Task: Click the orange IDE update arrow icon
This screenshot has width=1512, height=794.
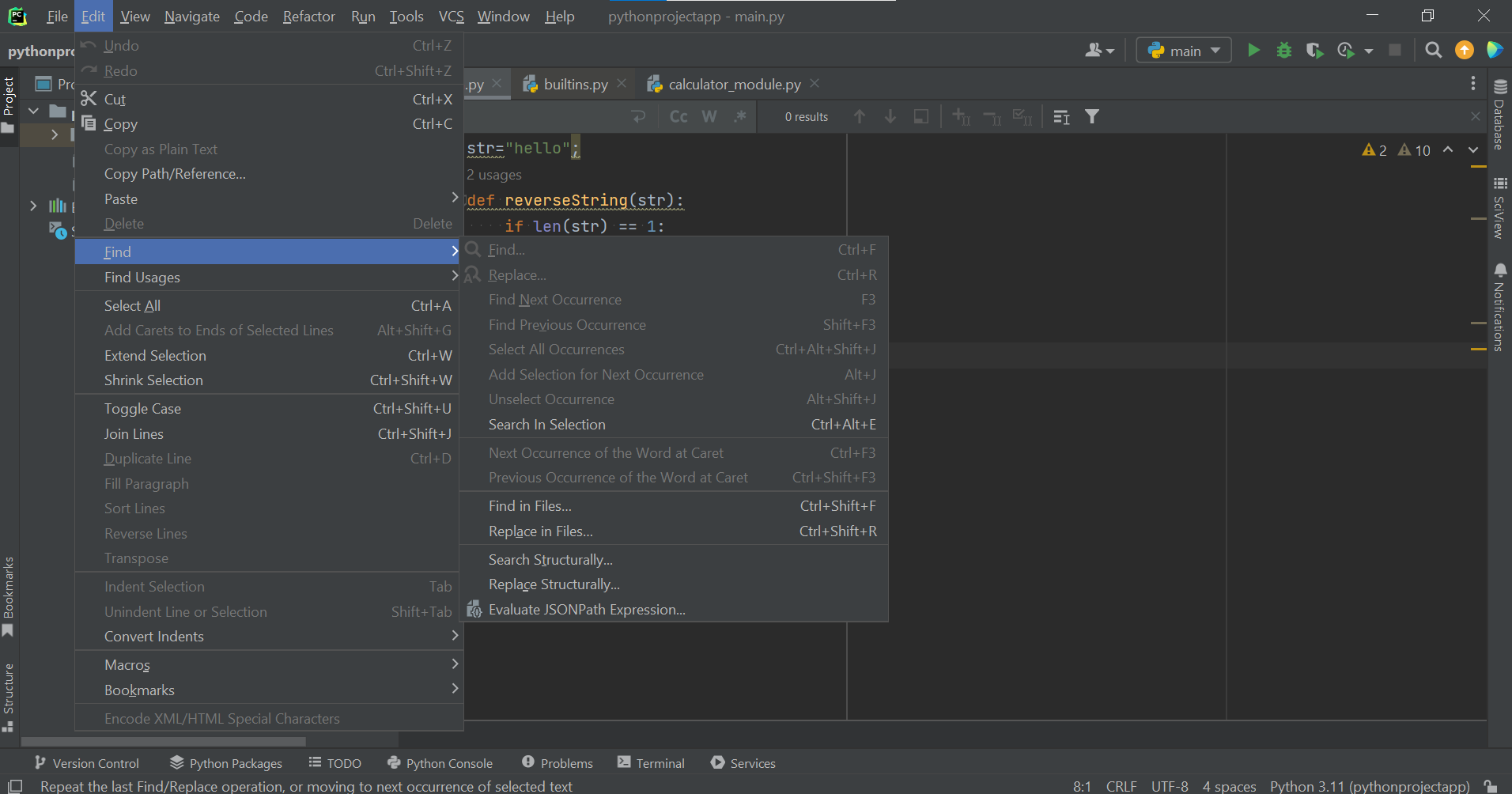Action: click(1465, 51)
